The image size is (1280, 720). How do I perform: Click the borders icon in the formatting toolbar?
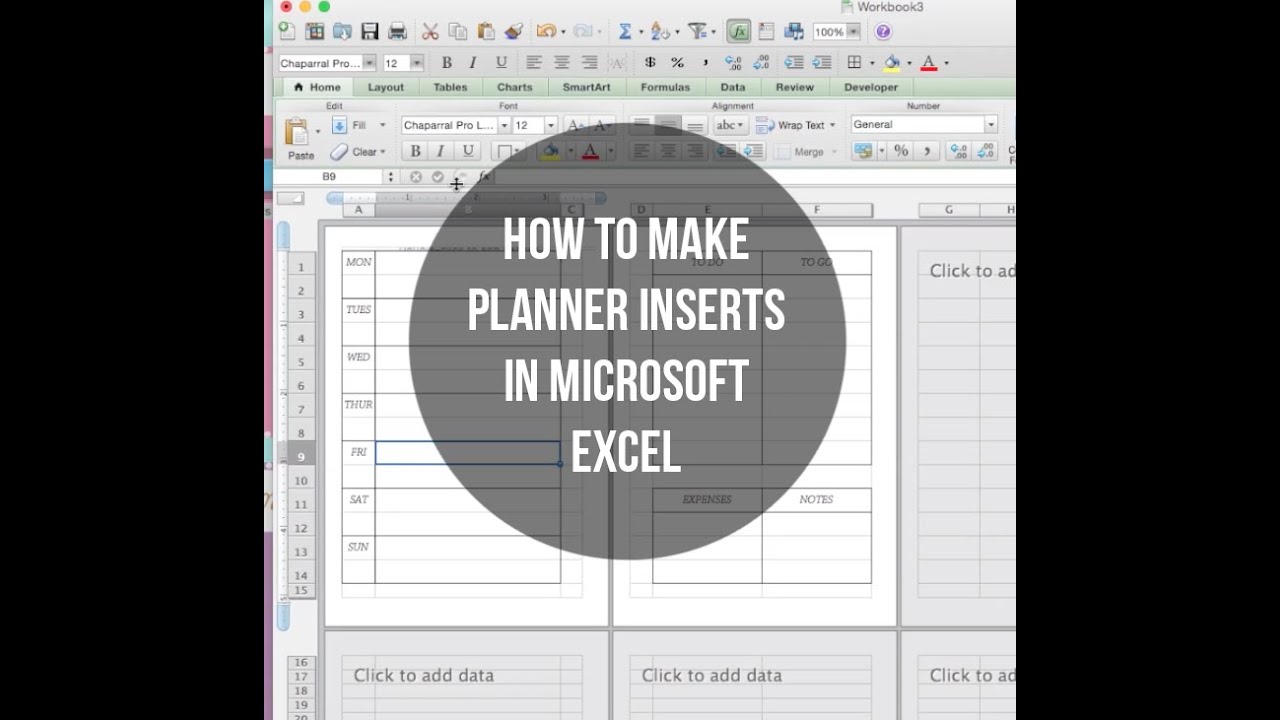(x=854, y=63)
